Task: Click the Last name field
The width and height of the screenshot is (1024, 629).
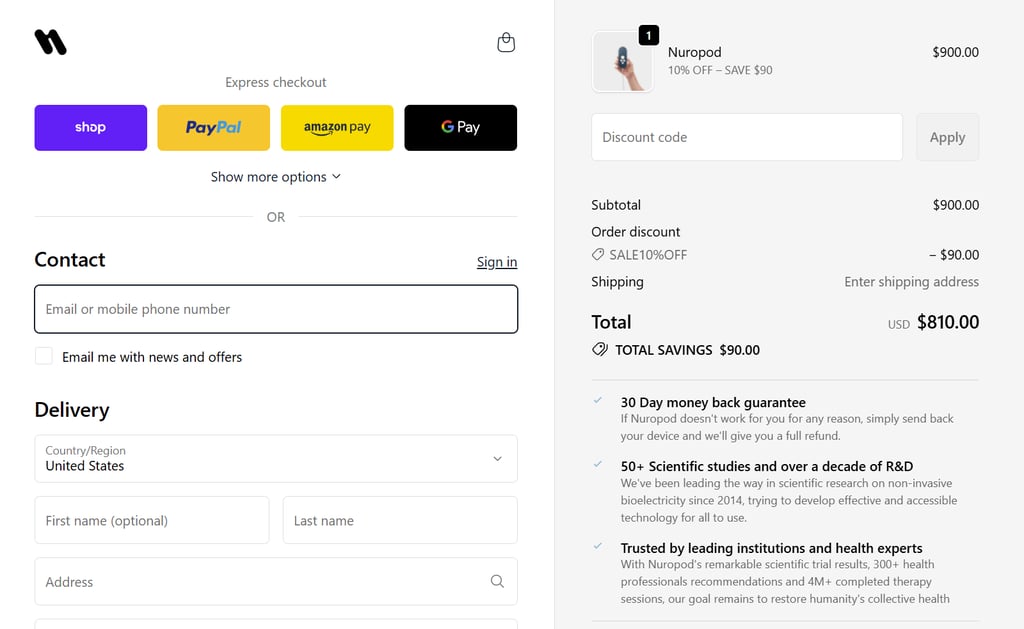Action: 400,520
